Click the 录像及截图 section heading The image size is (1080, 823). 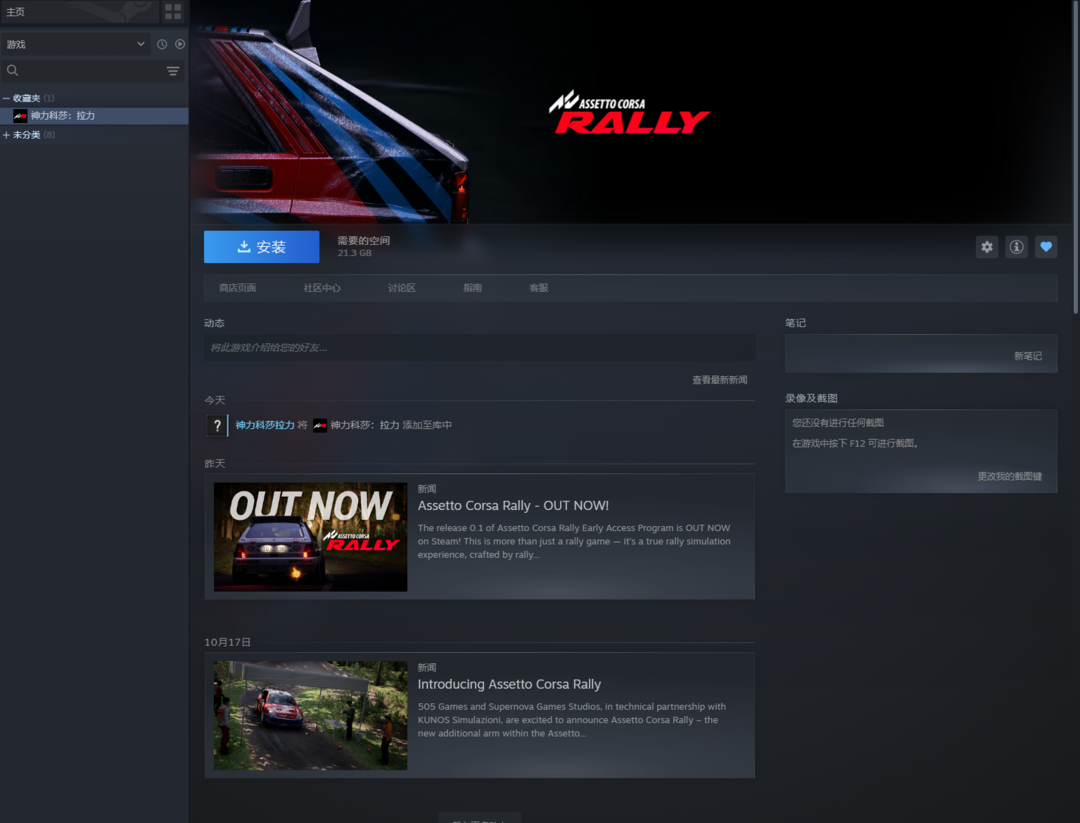[x=811, y=399]
